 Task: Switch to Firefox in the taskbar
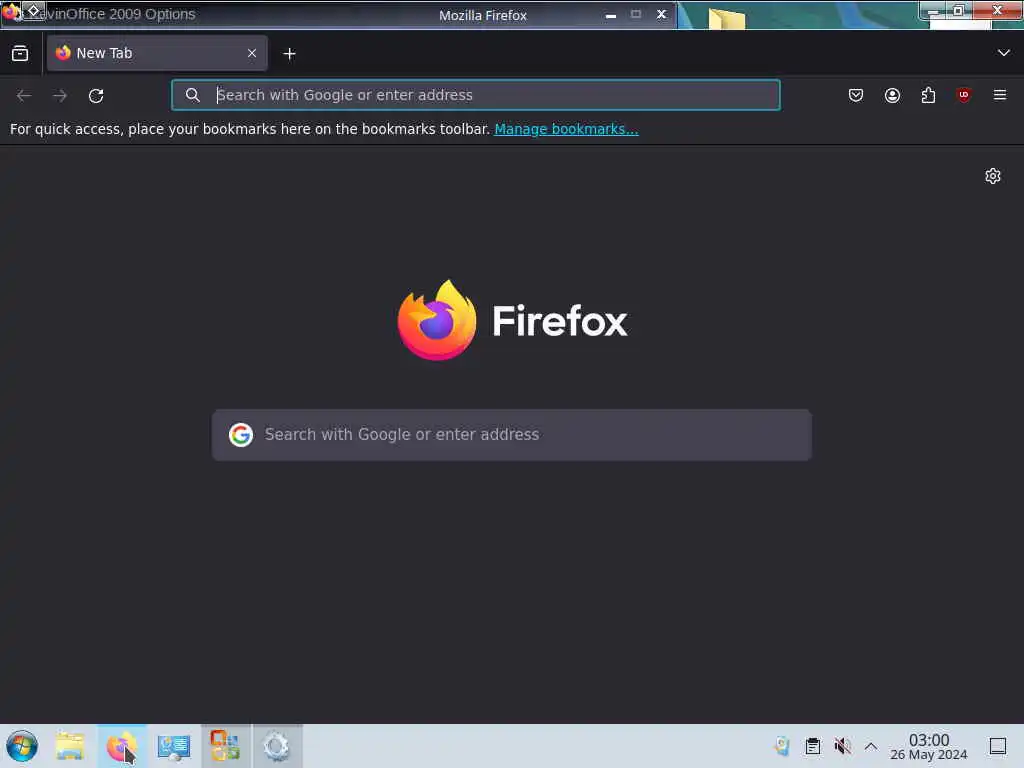click(x=122, y=746)
